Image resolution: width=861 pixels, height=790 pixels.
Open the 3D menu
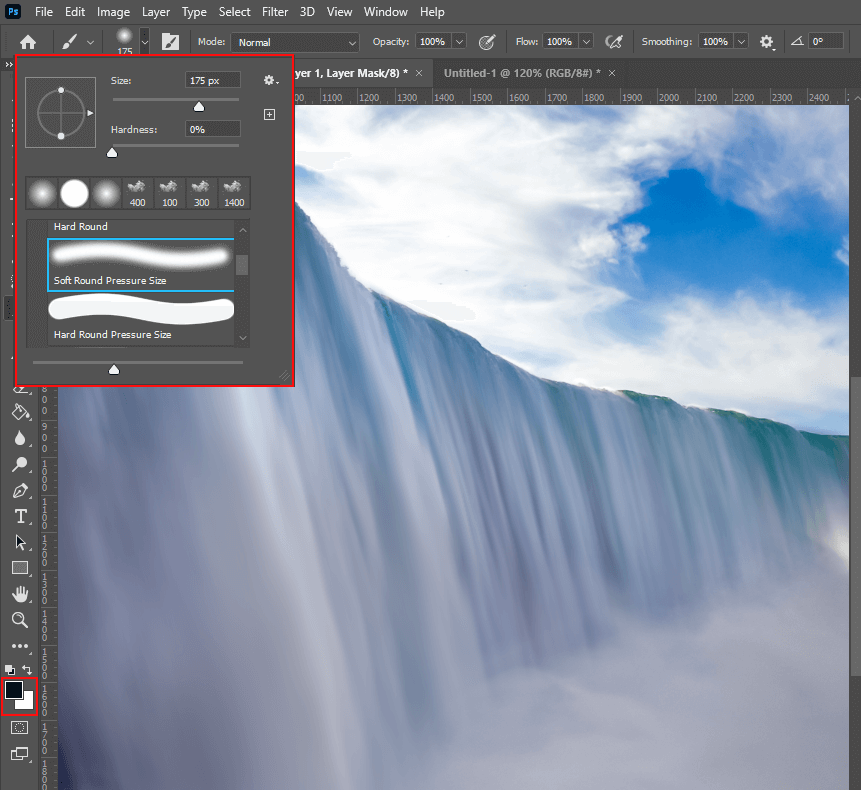pos(307,12)
